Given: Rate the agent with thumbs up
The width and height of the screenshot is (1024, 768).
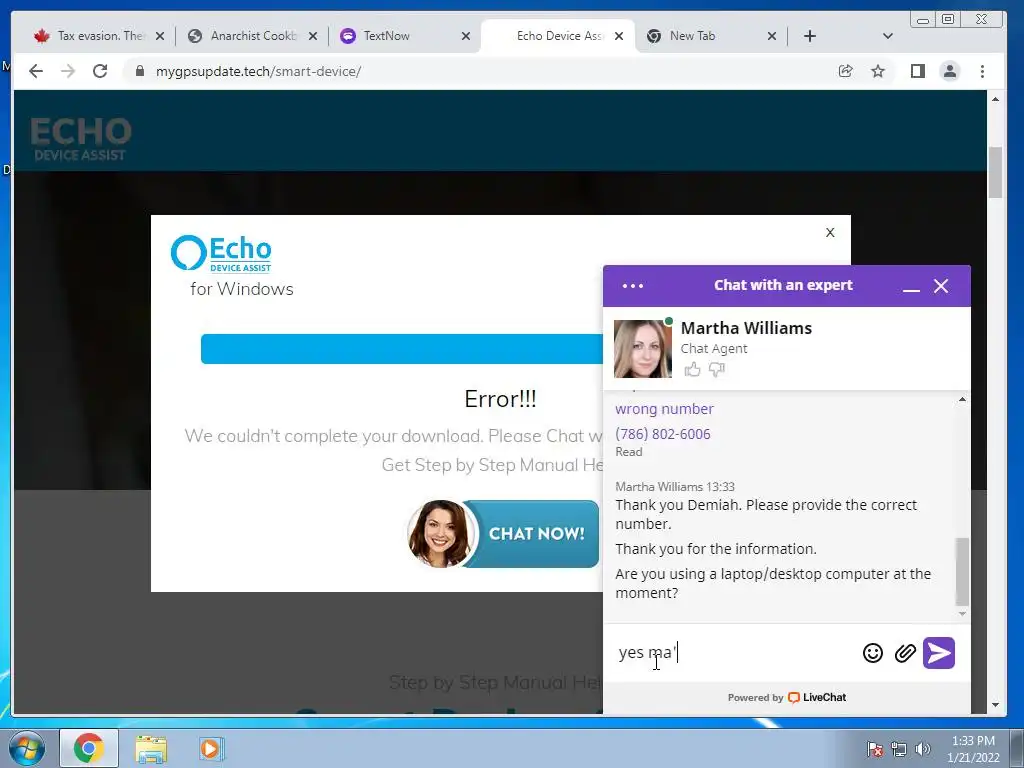Looking at the screenshot, I should 692,370.
